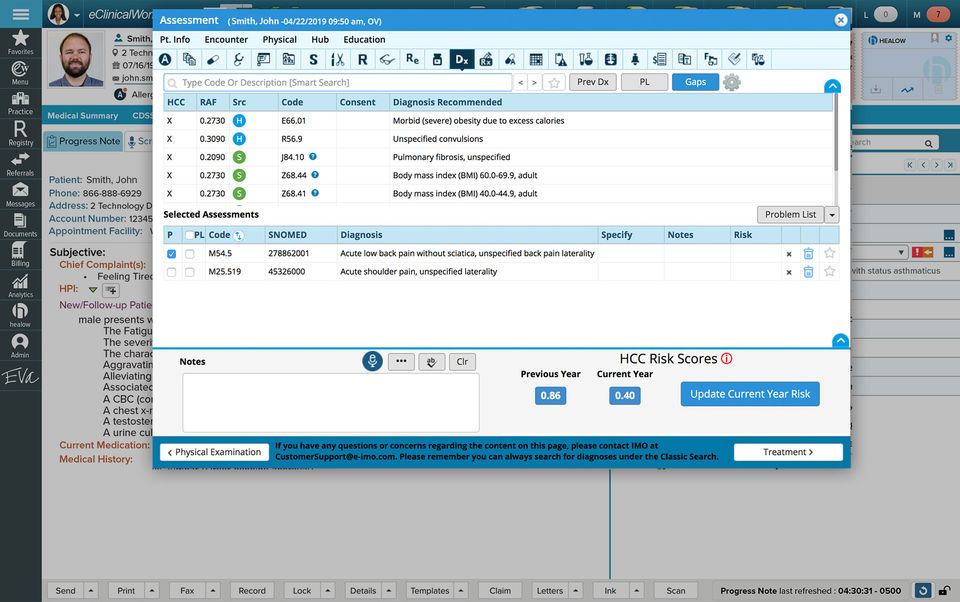The height and width of the screenshot is (602, 960).
Task: Click the calendar grid toolbar icon
Action: (536, 59)
